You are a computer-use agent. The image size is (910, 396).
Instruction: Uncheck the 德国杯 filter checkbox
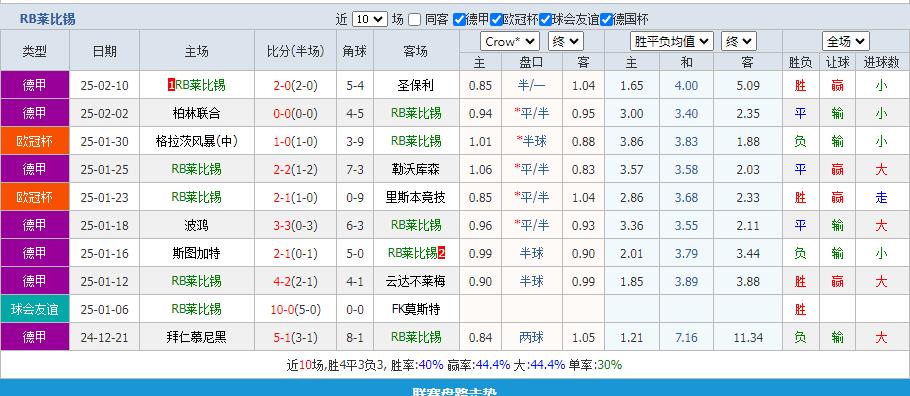(606, 19)
